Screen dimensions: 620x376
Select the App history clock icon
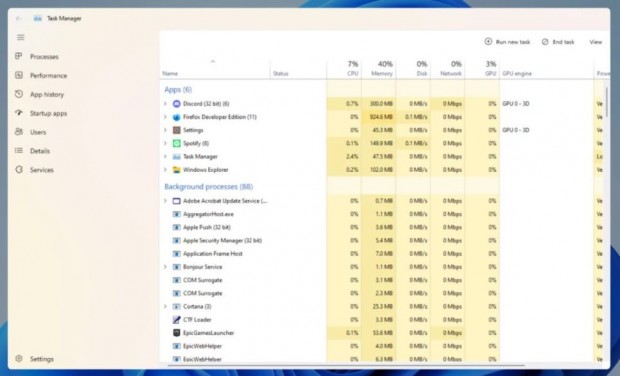click(19, 94)
